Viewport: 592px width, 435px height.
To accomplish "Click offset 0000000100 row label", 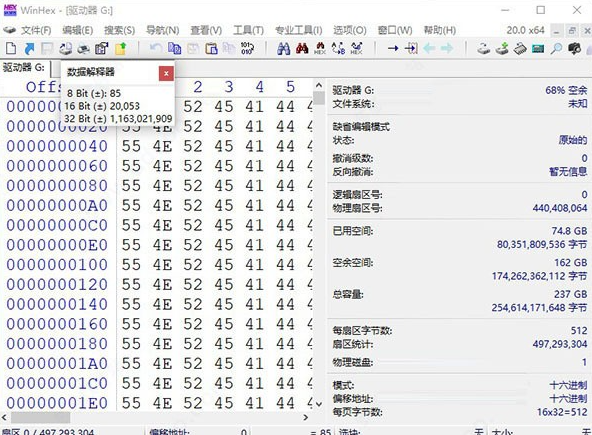I will pos(57,265).
